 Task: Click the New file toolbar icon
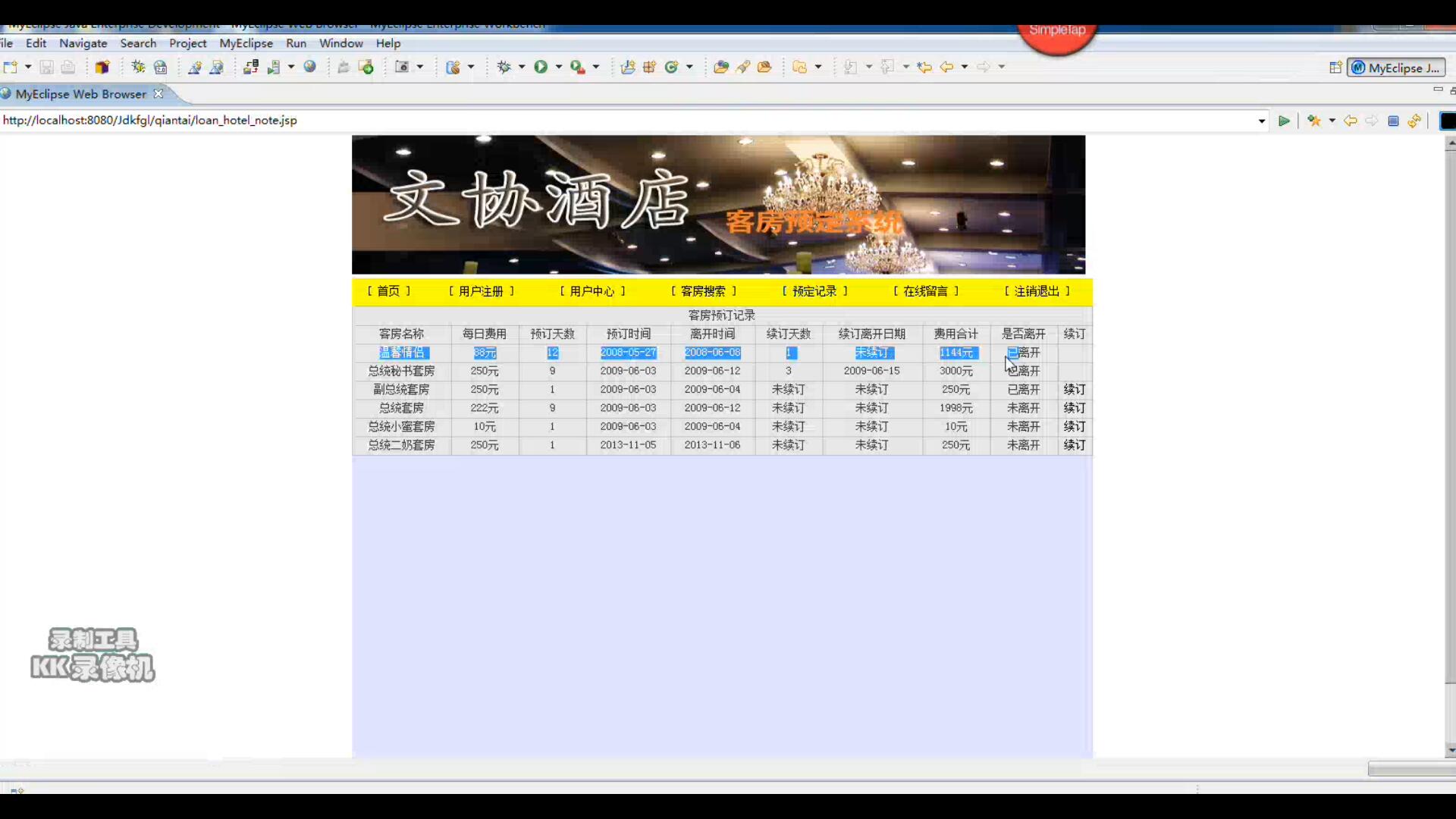[x=11, y=67]
